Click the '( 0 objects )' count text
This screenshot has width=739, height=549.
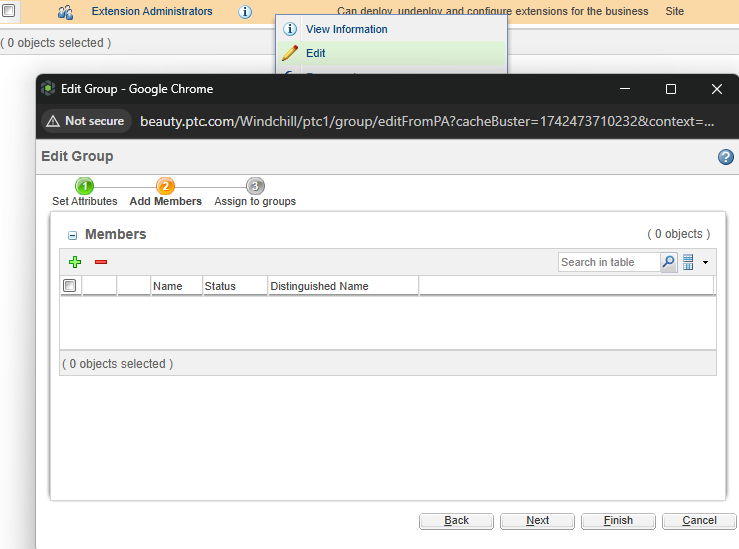coord(679,234)
